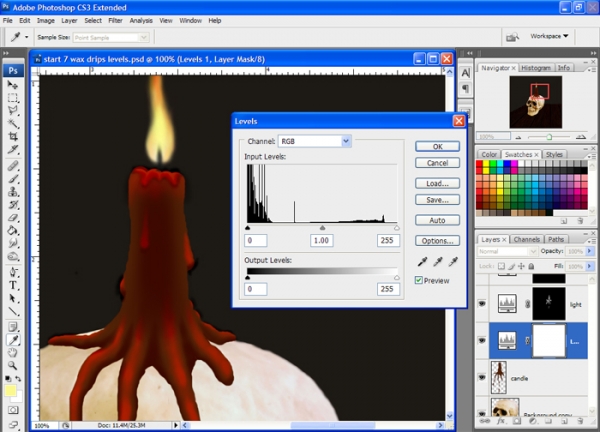The width and height of the screenshot is (600, 432).
Task: Click the Load... button
Action: coord(437,183)
